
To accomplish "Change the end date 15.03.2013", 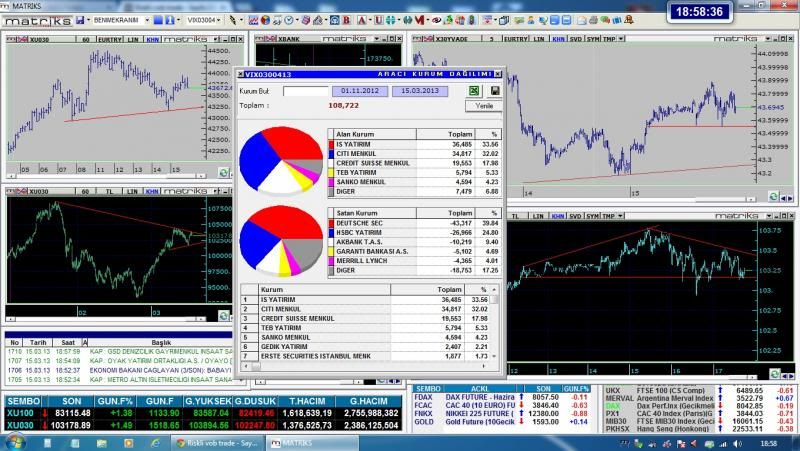I will tap(420, 91).
